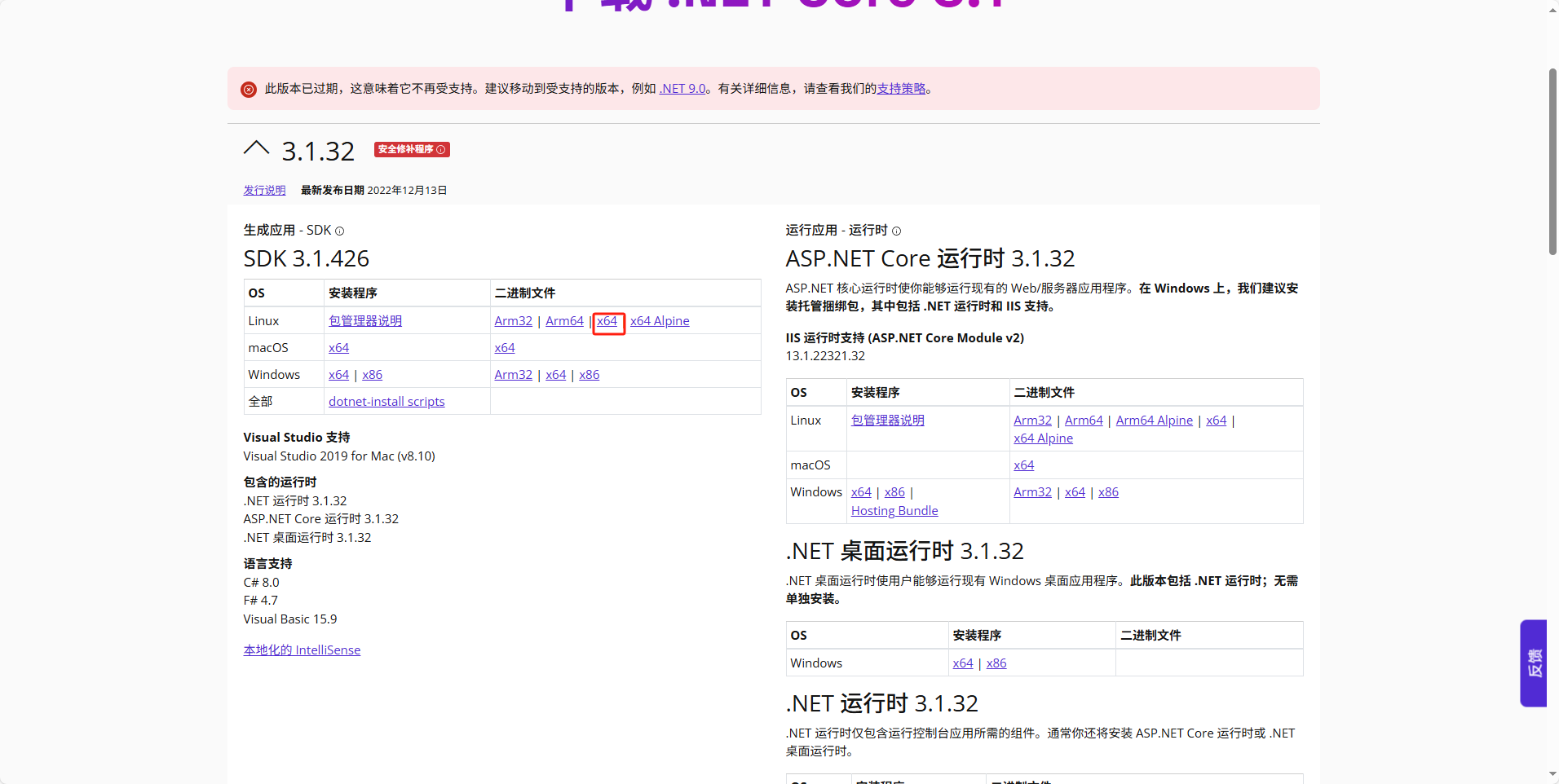Download SDK Linux x64 Alpine binary
Image resolution: width=1559 pixels, height=784 pixels.
(x=660, y=321)
